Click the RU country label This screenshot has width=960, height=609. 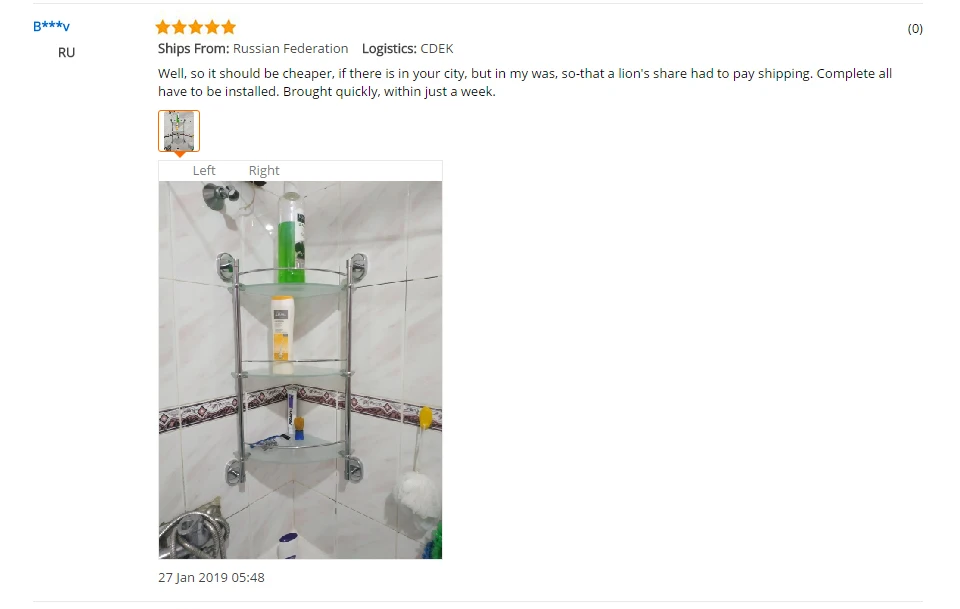coord(66,53)
